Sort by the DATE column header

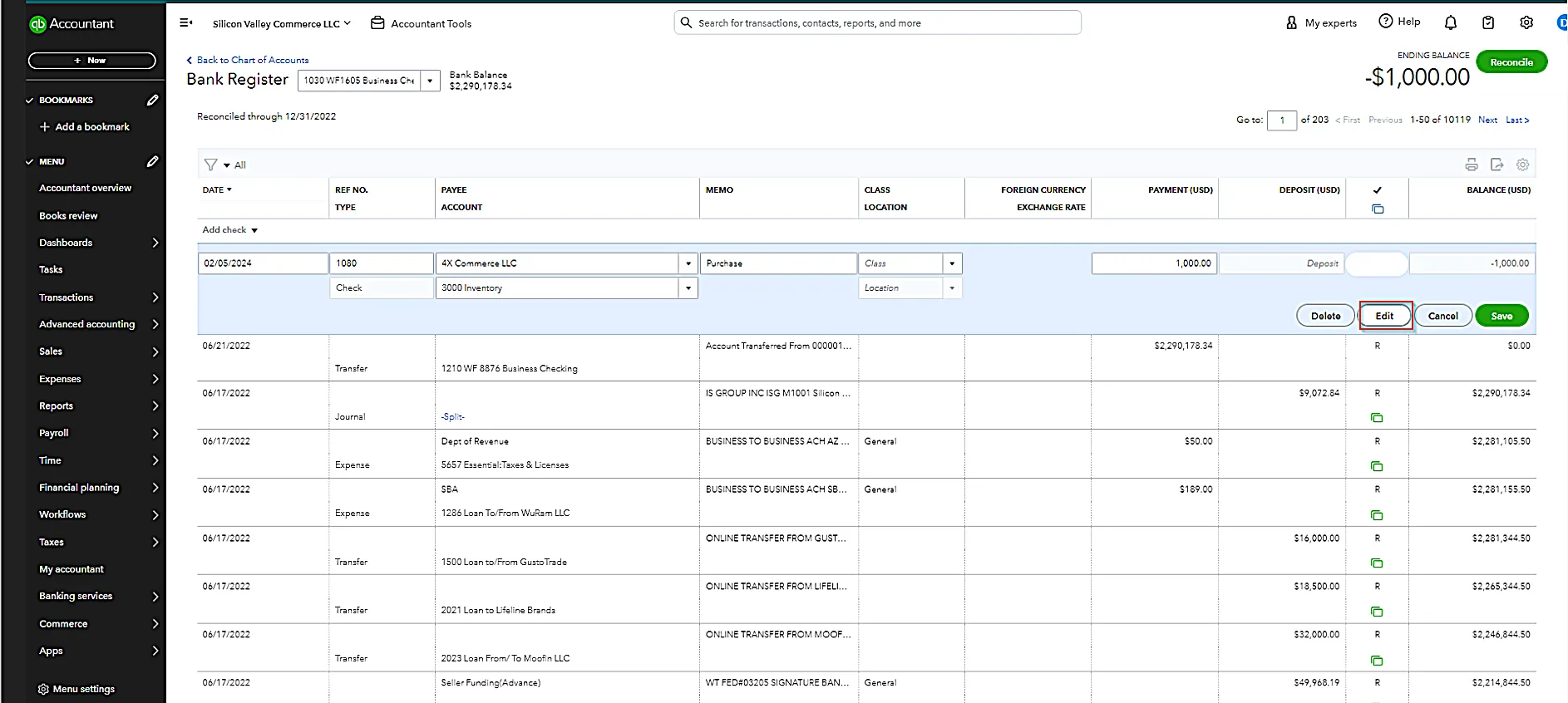[217, 190]
